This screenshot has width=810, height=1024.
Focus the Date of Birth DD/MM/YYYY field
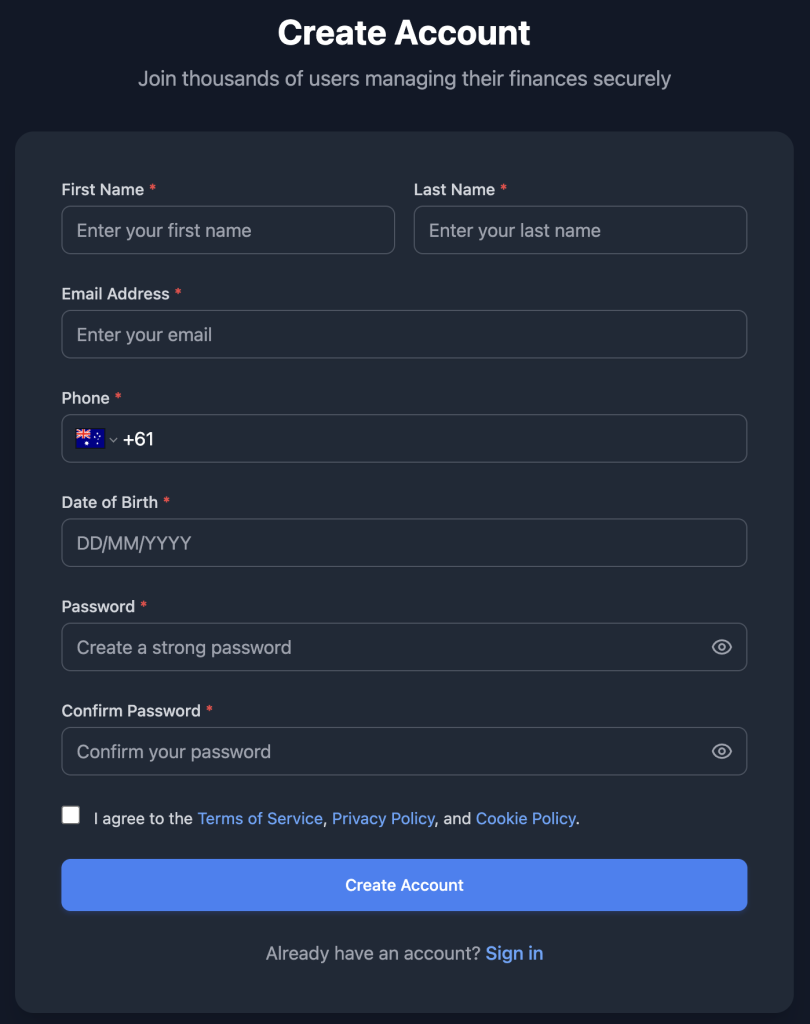pos(404,543)
